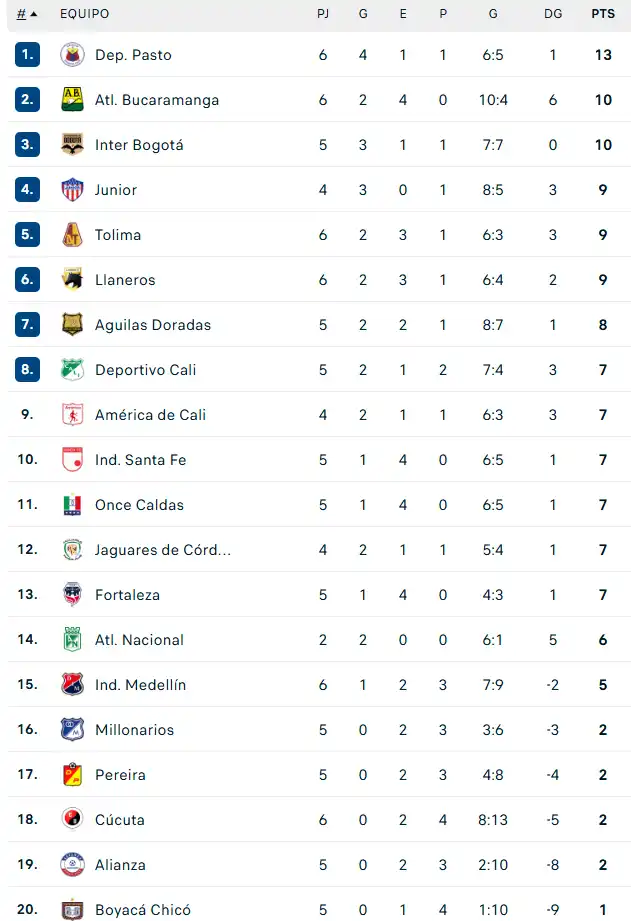The width and height of the screenshot is (631, 921).
Task: Open Boyacá Chicó's team entry
Action: click(x=143, y=910)
